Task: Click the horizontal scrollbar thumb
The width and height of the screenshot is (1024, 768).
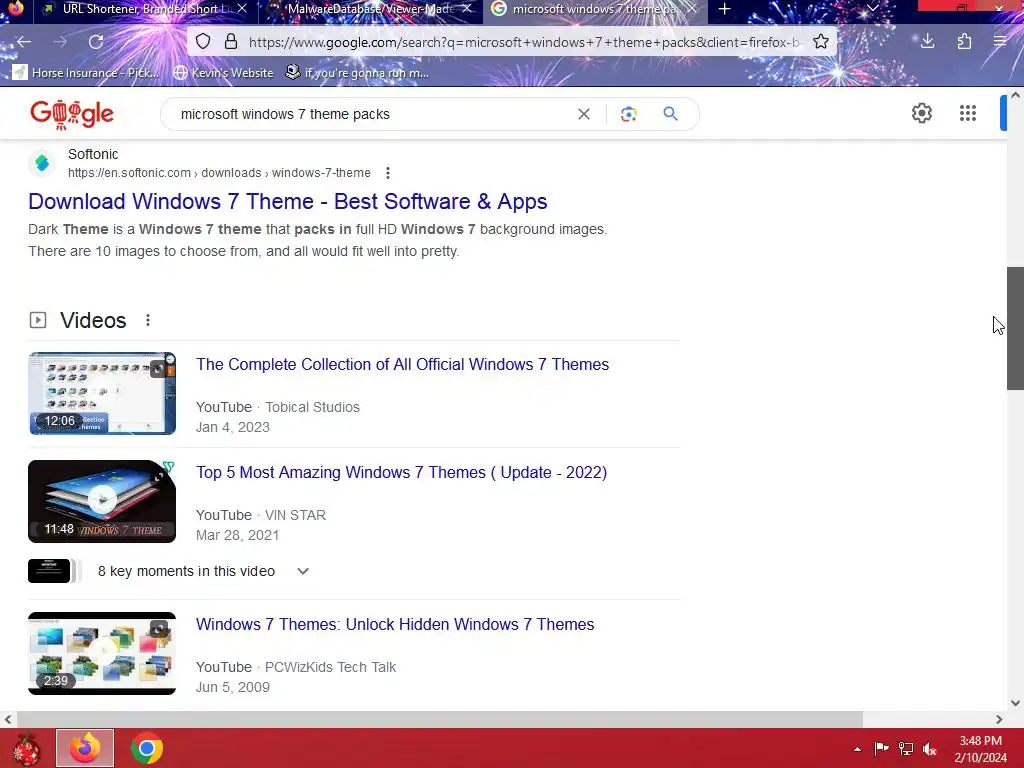Action: coord(440,719)
